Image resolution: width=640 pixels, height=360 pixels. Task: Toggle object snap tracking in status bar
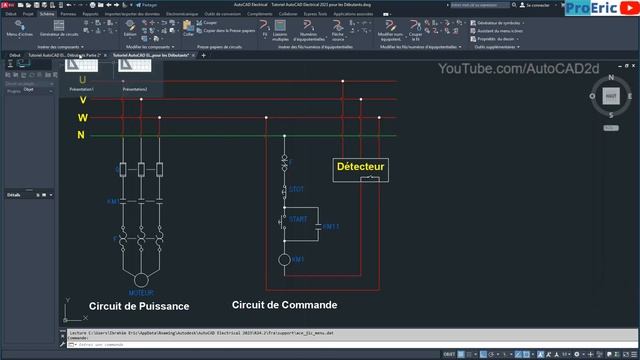coord(518,354)
